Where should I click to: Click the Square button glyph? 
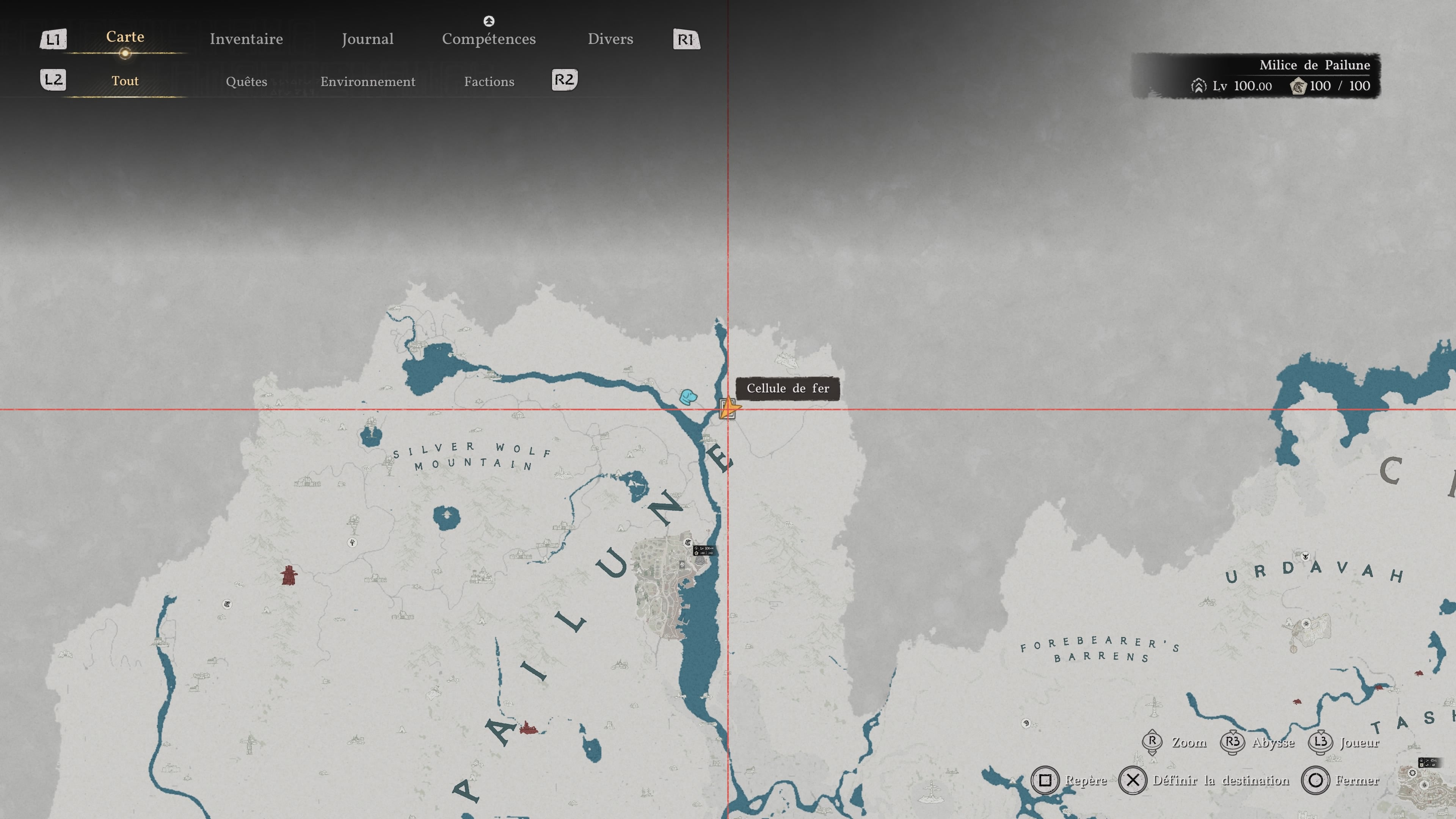coord(1045,781)
